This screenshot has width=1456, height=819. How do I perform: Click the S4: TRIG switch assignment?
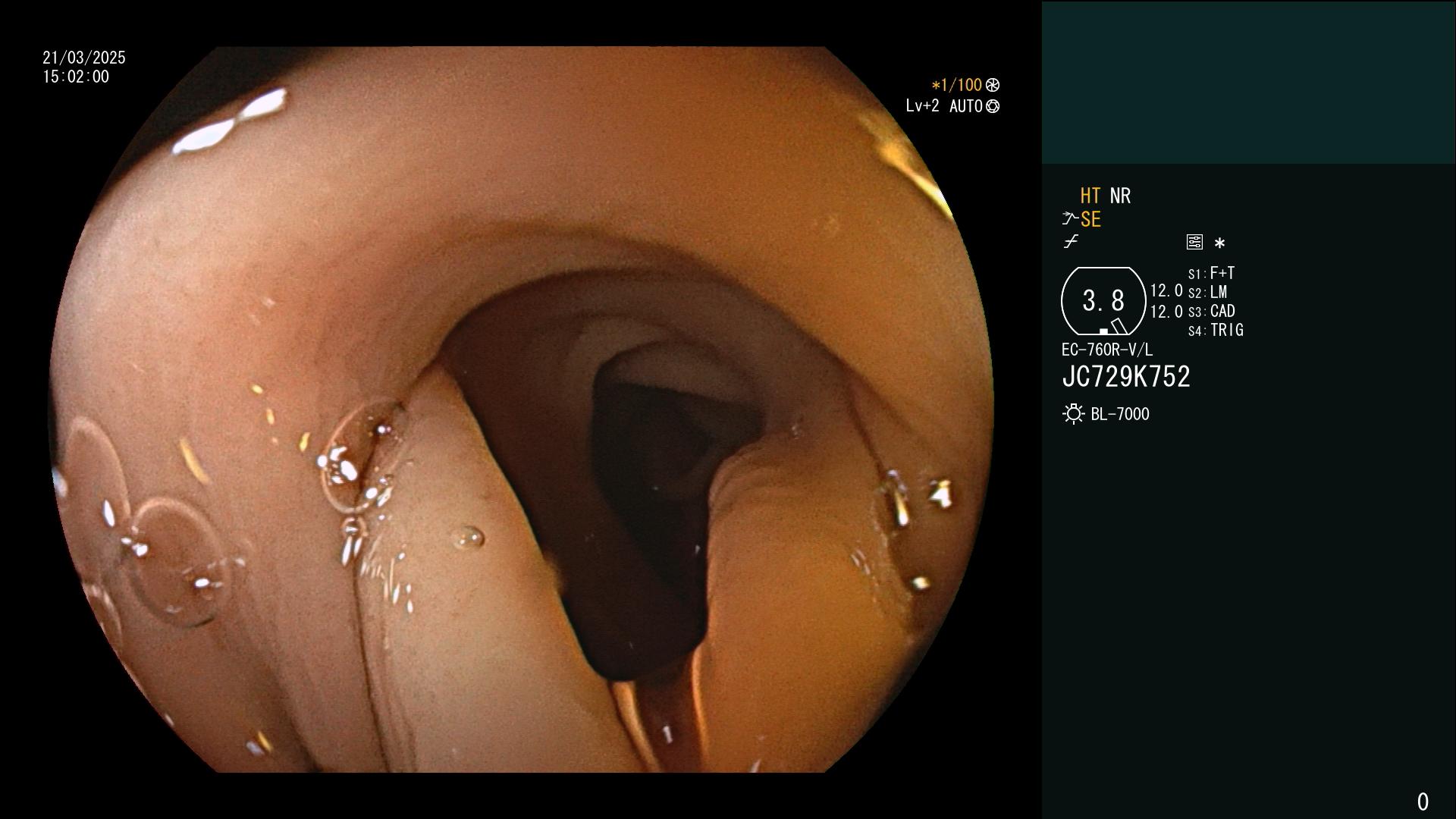(x=1216, y=330)
